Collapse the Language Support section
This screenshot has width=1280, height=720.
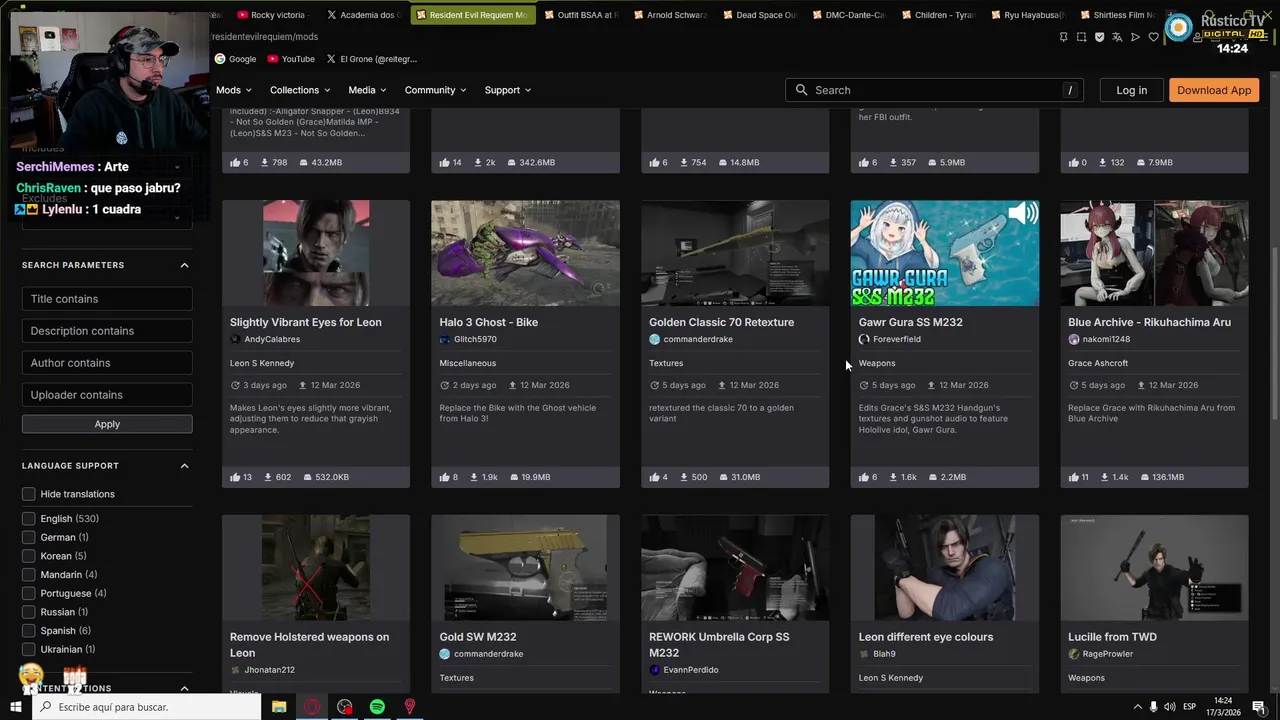184,466
